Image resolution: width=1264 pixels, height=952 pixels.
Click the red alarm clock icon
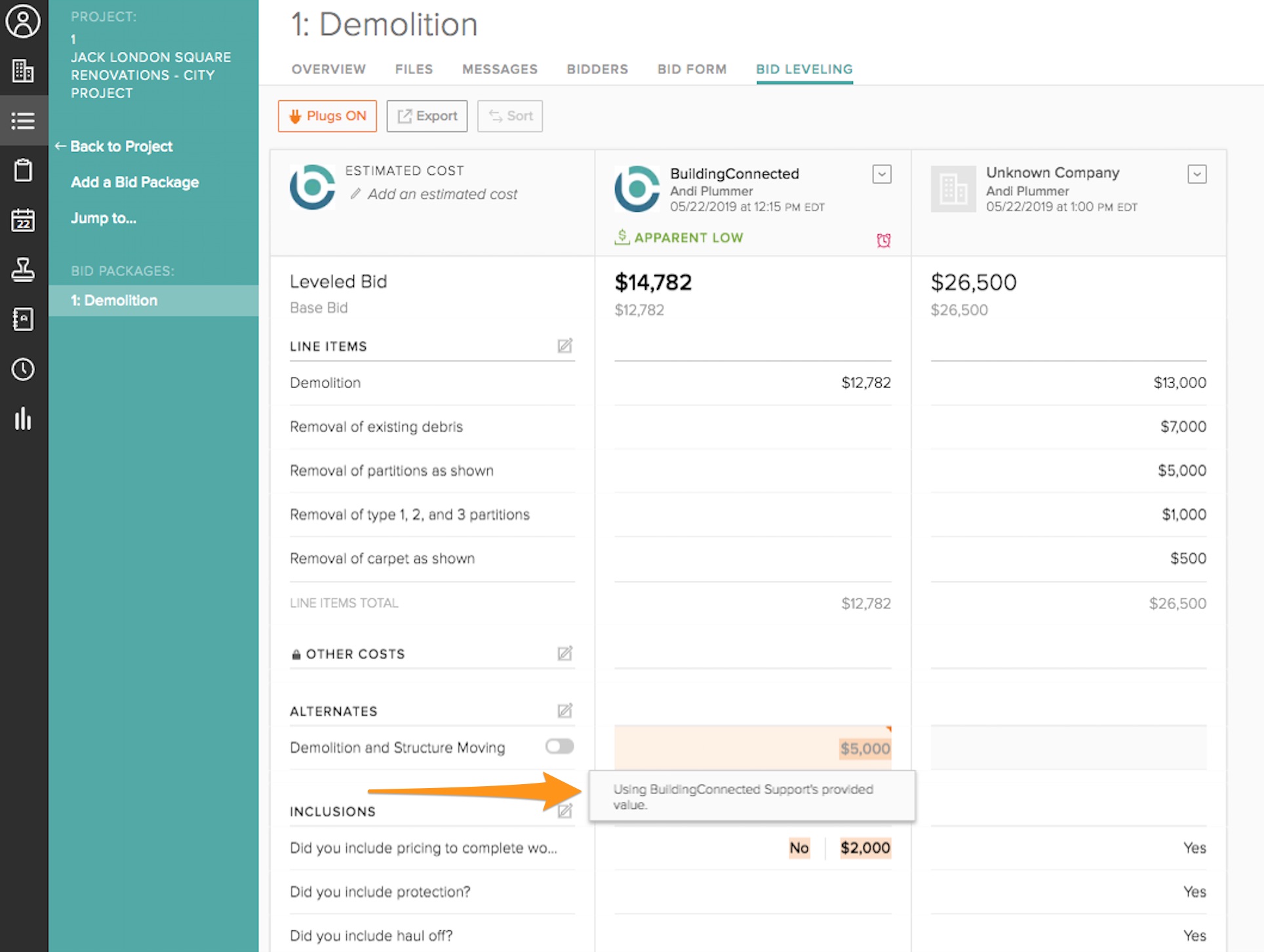[x=883, y=240]
